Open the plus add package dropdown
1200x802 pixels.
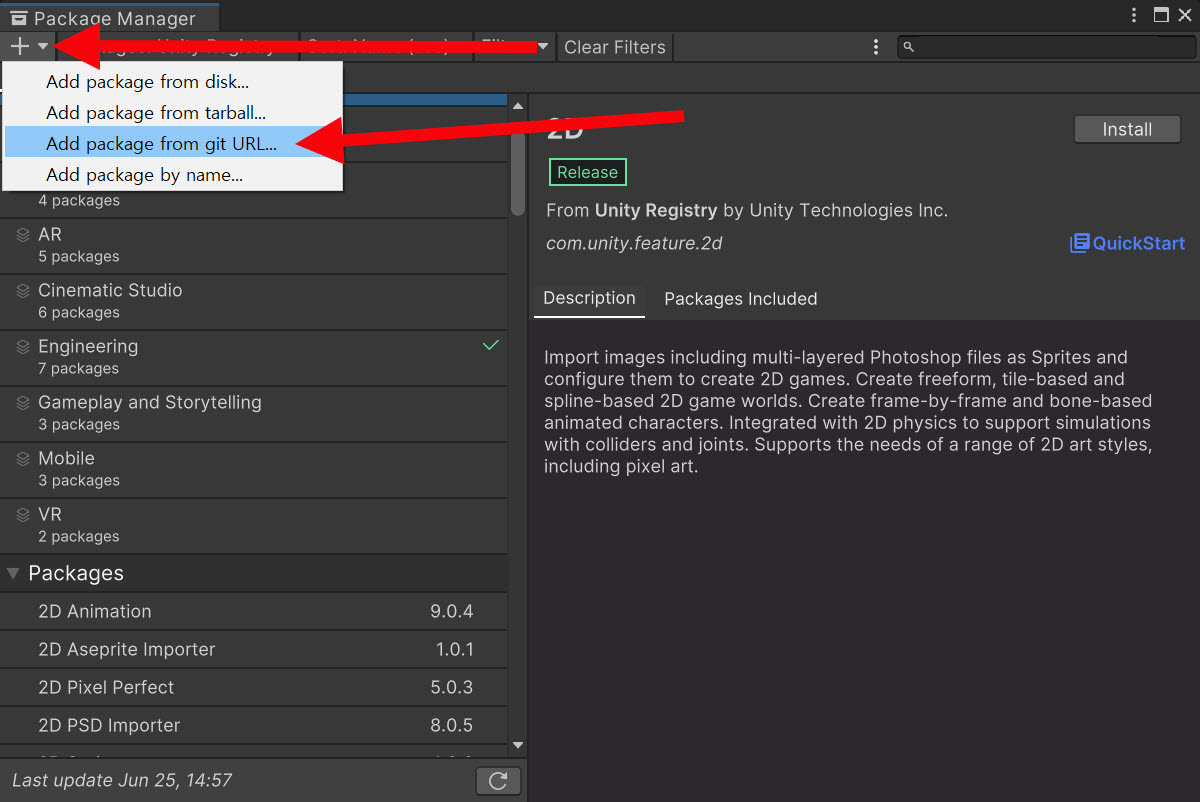[29, 46]
